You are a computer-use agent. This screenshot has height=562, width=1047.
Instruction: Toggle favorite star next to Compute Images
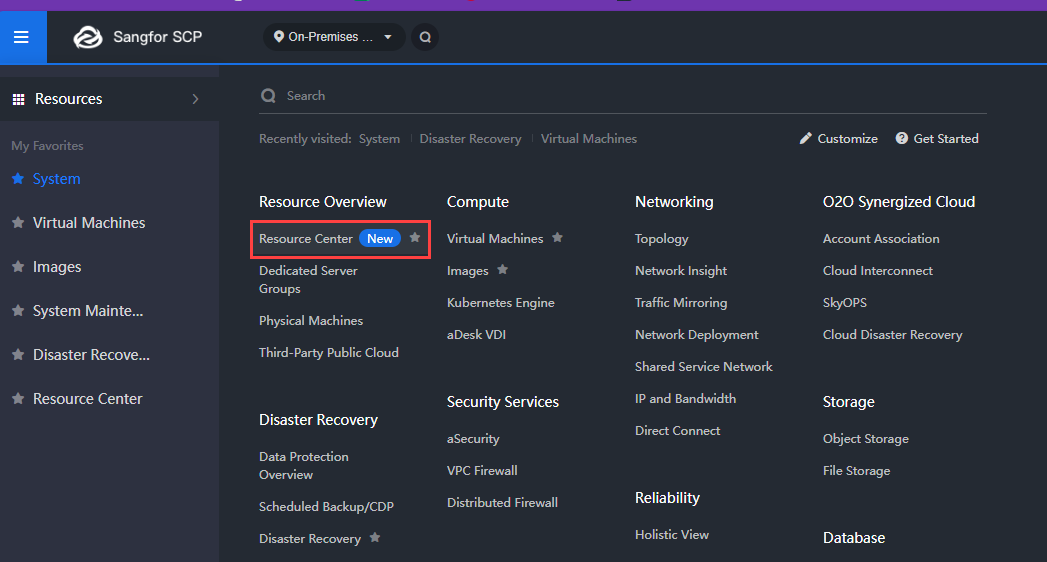click(503, 270)
